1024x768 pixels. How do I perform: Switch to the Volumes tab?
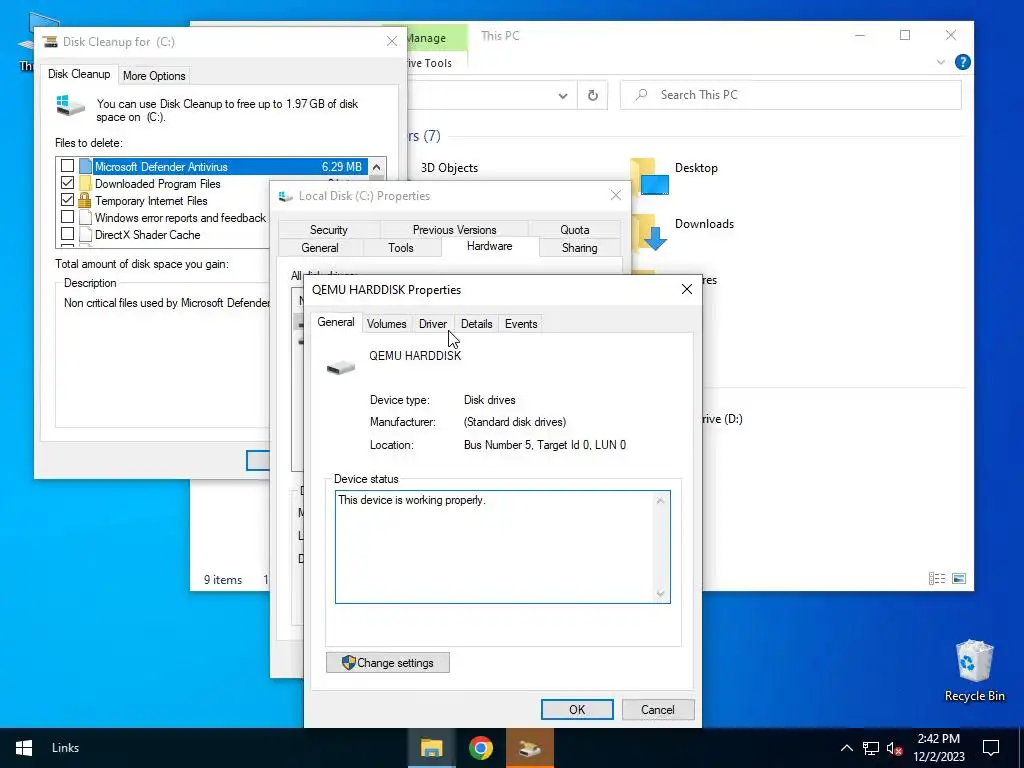[x=386, y=324]
